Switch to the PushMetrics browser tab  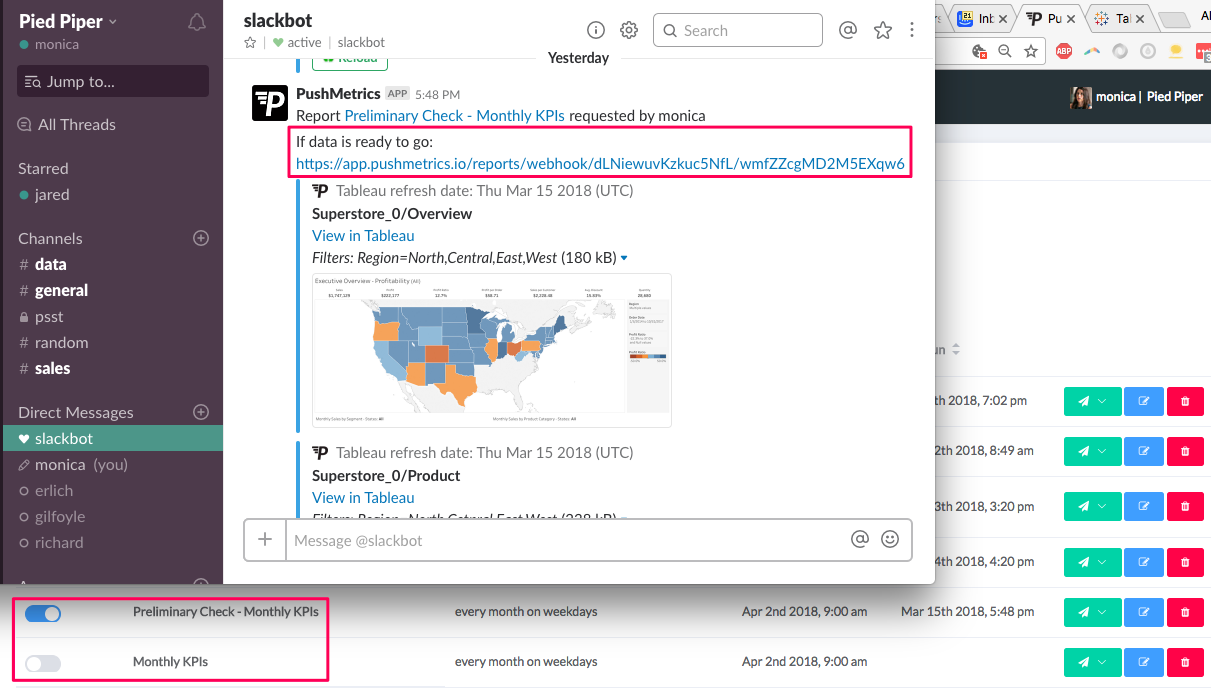[x=1052, y=18]
